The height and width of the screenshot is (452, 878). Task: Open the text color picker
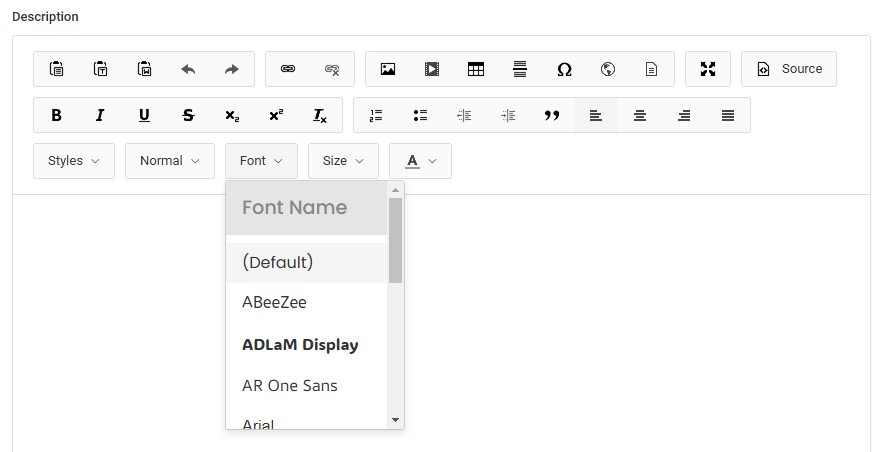[x=420, y=161]
